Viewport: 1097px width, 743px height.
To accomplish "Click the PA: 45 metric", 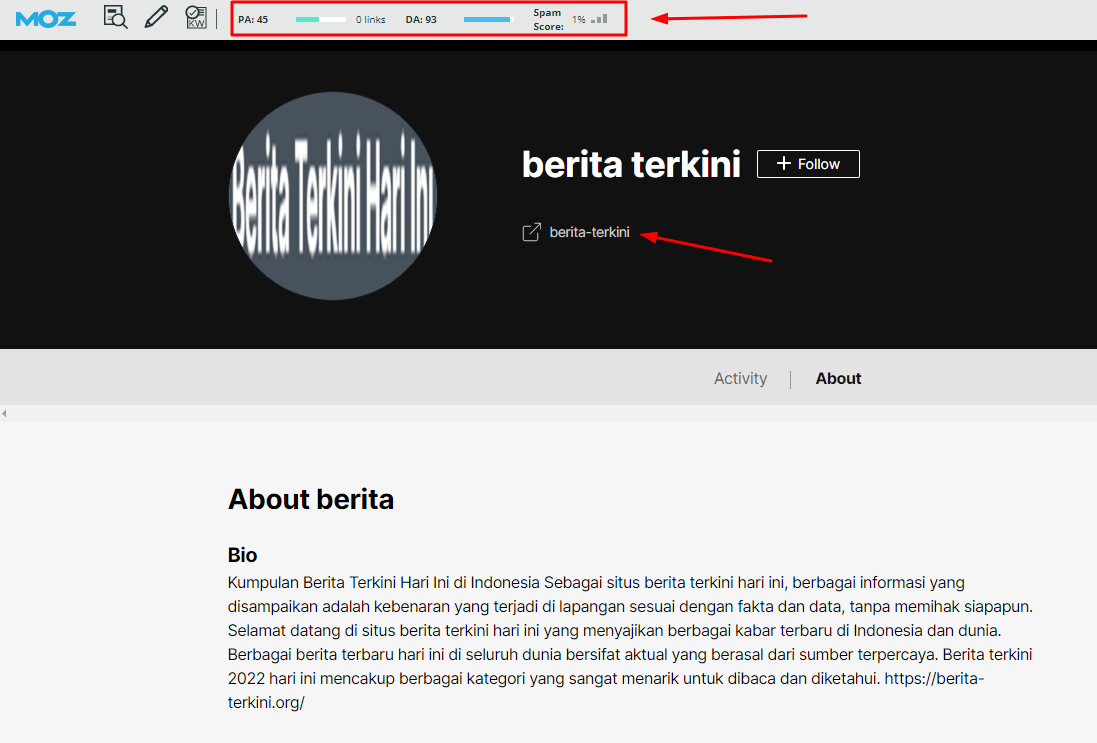I will (x=253, y=20).
